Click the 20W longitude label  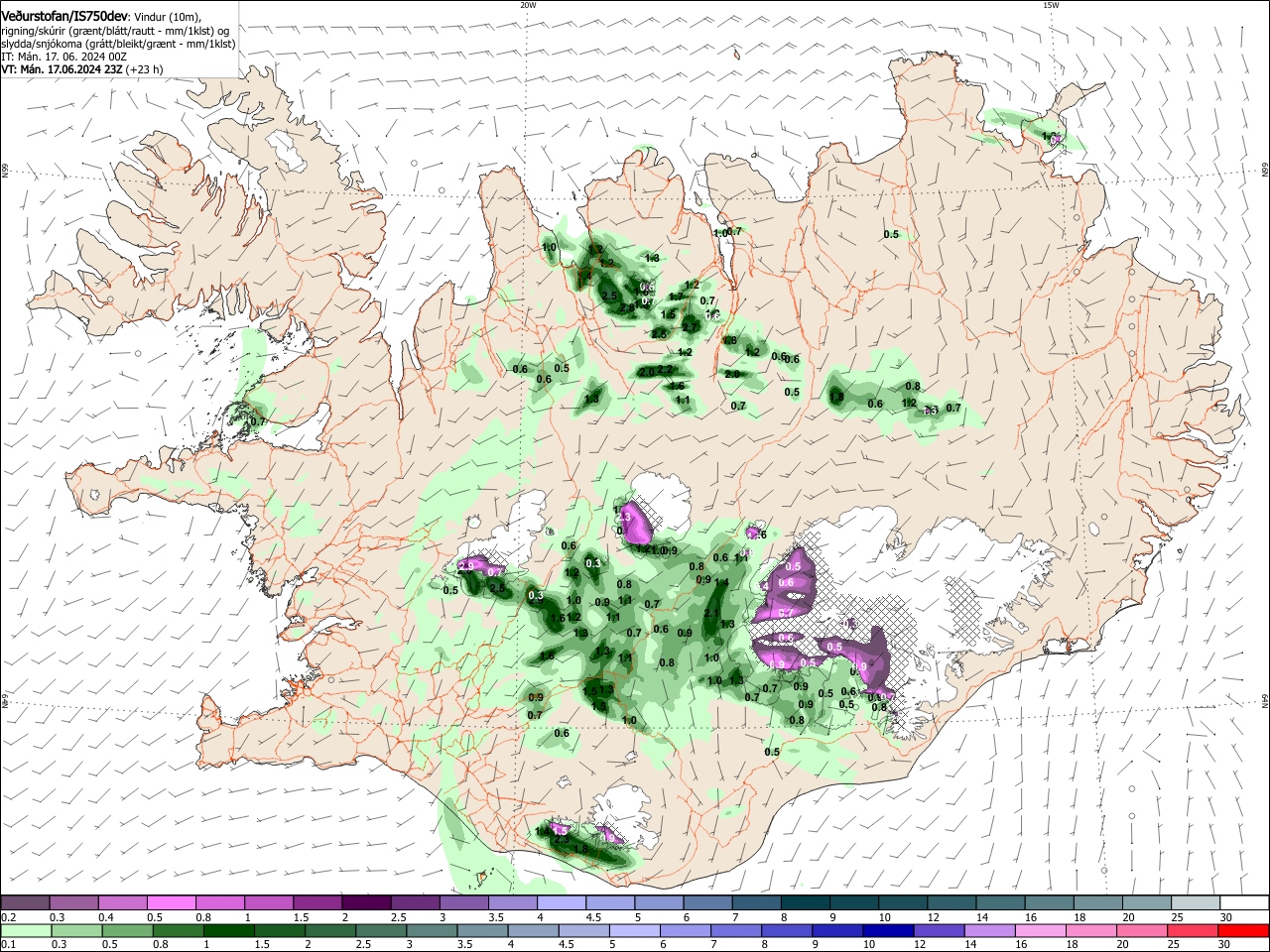click(x=528, y=5)
